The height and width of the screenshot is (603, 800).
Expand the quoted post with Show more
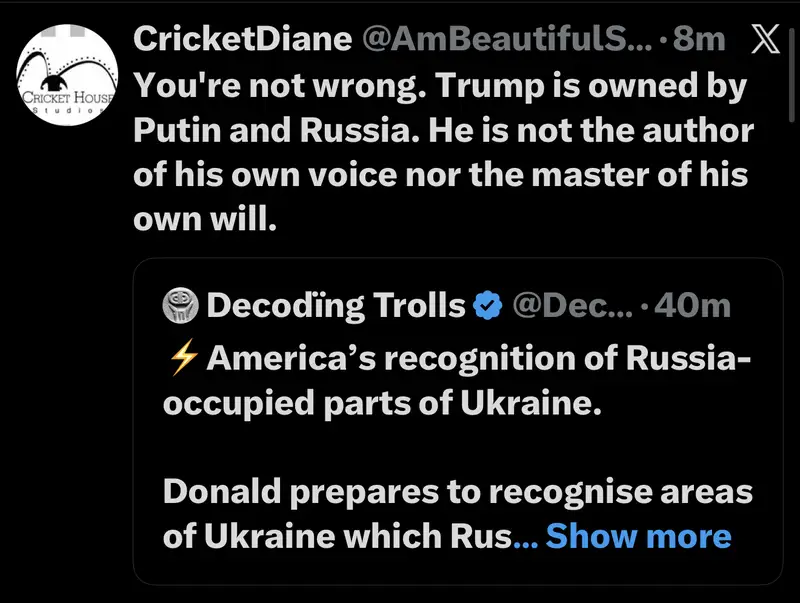638,535
